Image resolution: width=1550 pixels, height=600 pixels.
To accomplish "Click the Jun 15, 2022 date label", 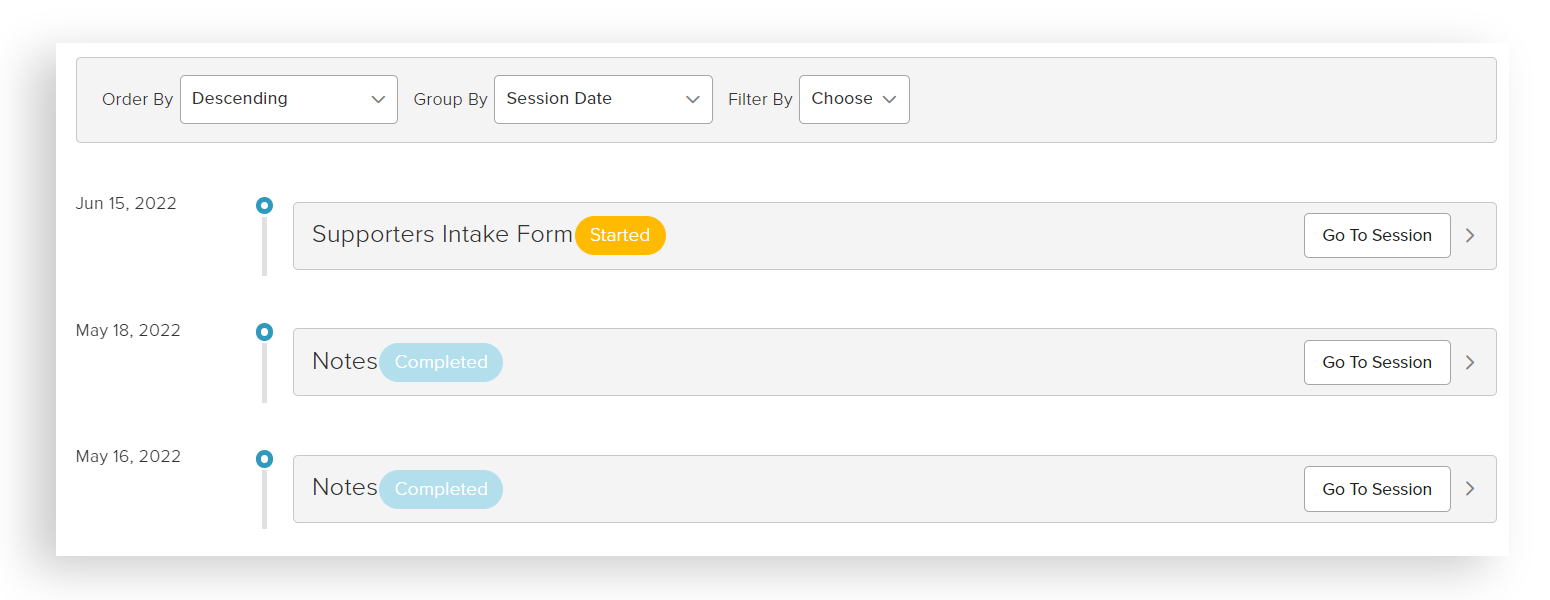I will point(126,204).
